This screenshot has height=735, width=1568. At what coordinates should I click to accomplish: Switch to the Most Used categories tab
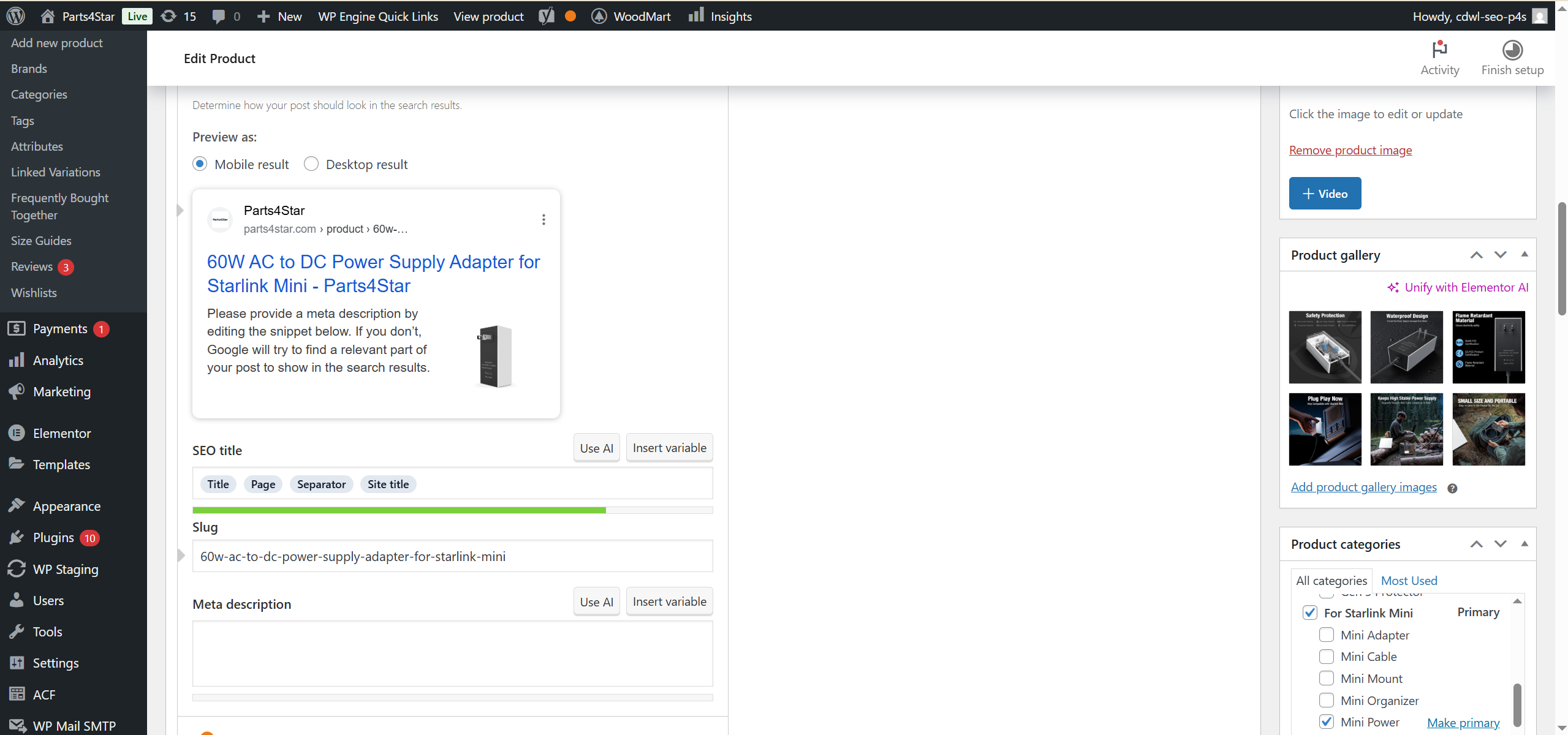coord(1408,581)
